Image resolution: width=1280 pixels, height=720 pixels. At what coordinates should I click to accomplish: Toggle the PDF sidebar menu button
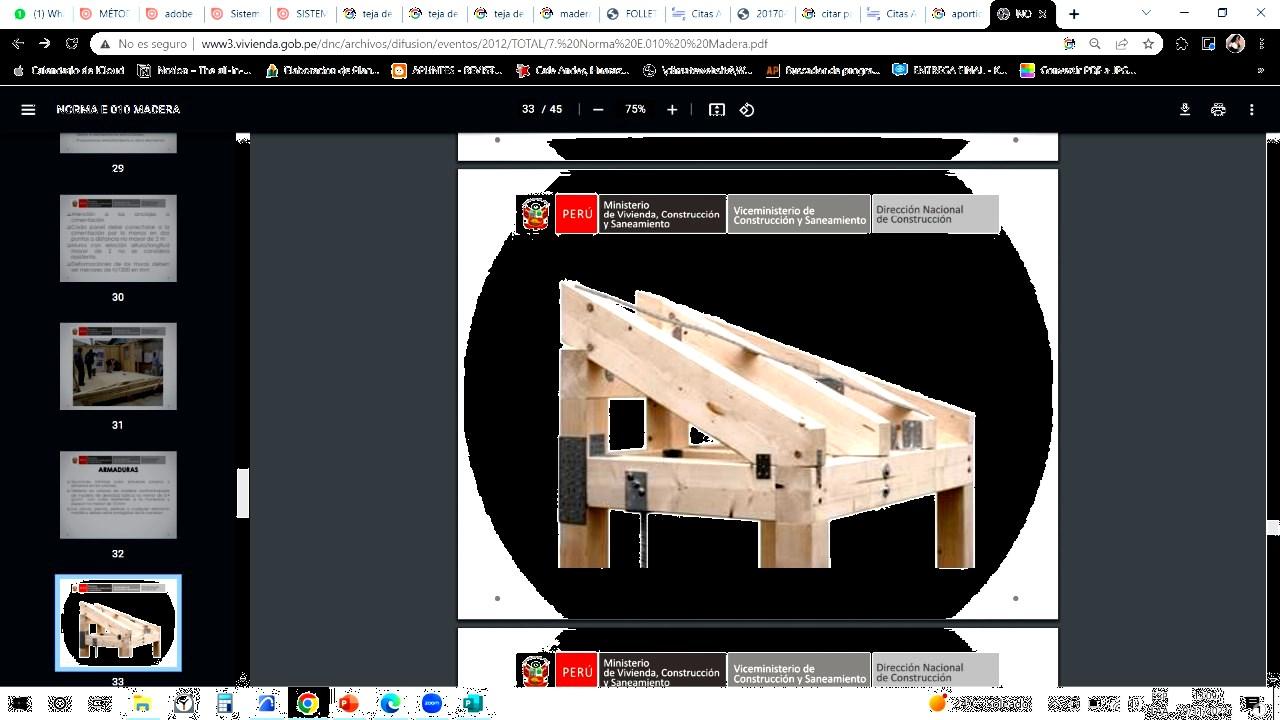[28, 110]
